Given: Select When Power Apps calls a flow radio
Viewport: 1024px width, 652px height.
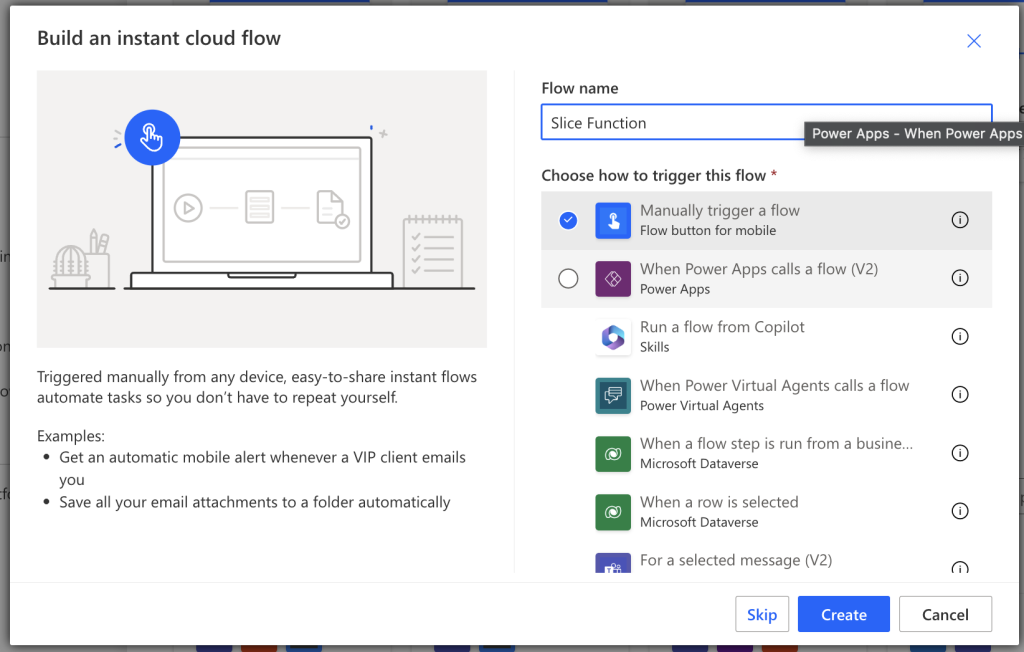Looking at the screenshot, I should point(568,279).
